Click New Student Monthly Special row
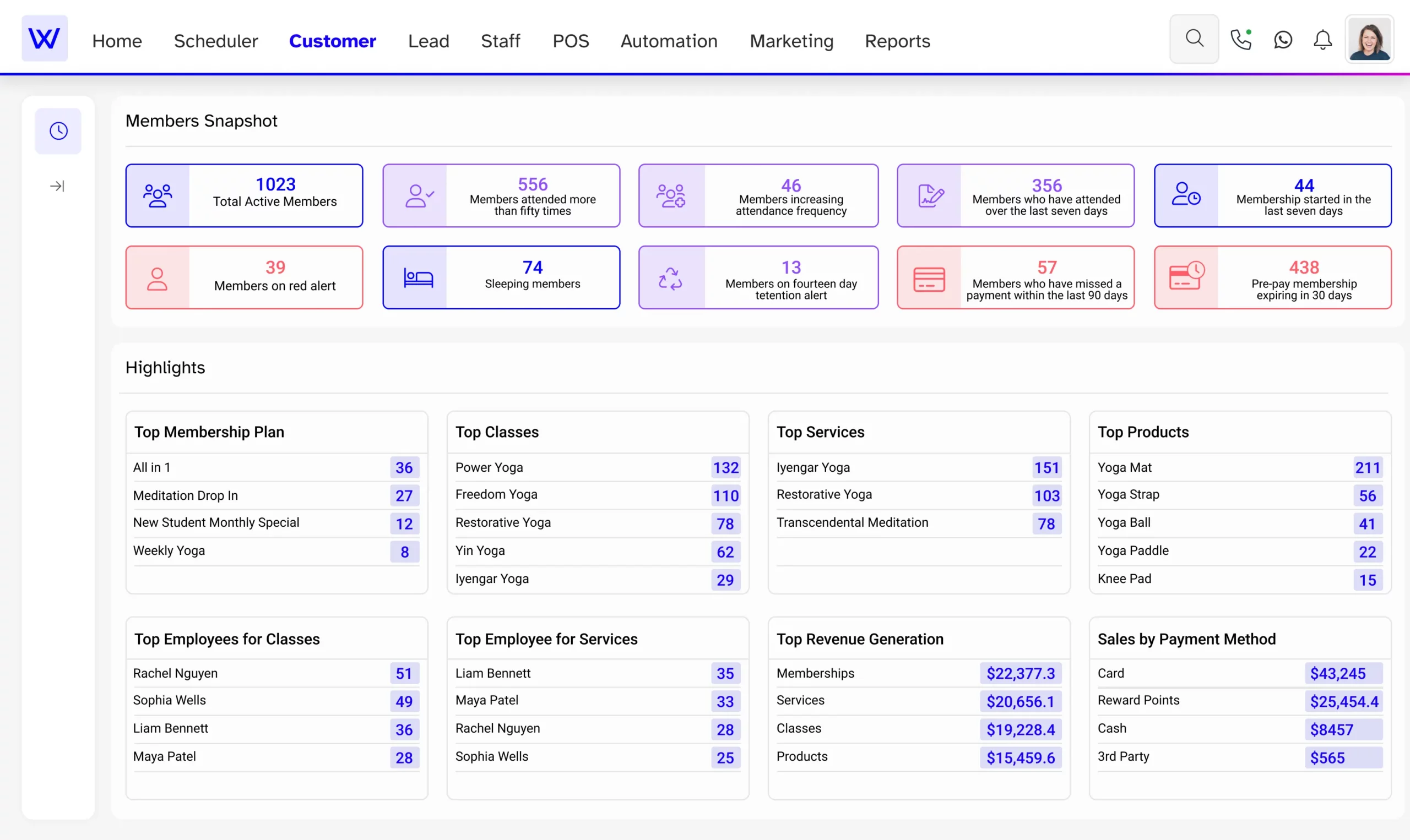This screenshot has width=1410, height=840. [276, 523]
